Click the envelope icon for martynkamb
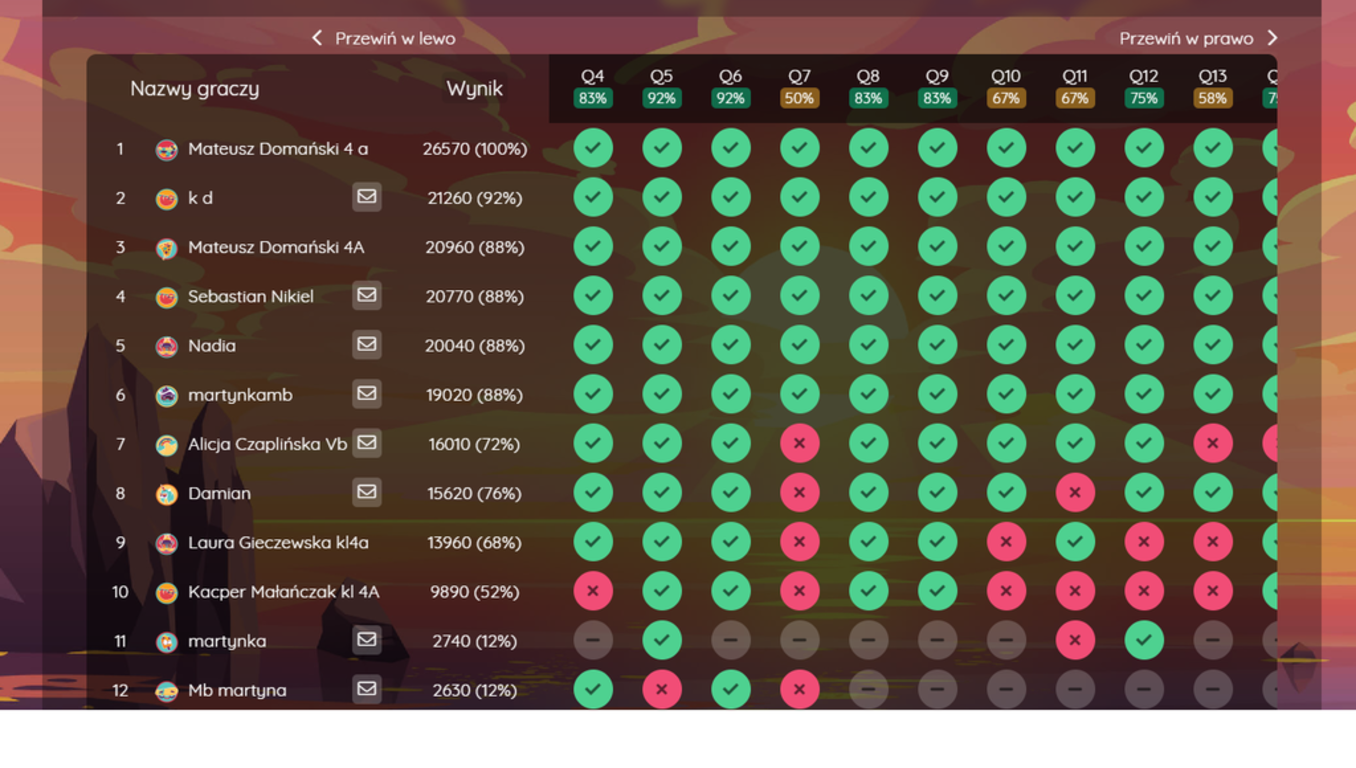 click(x=367, y=394)
